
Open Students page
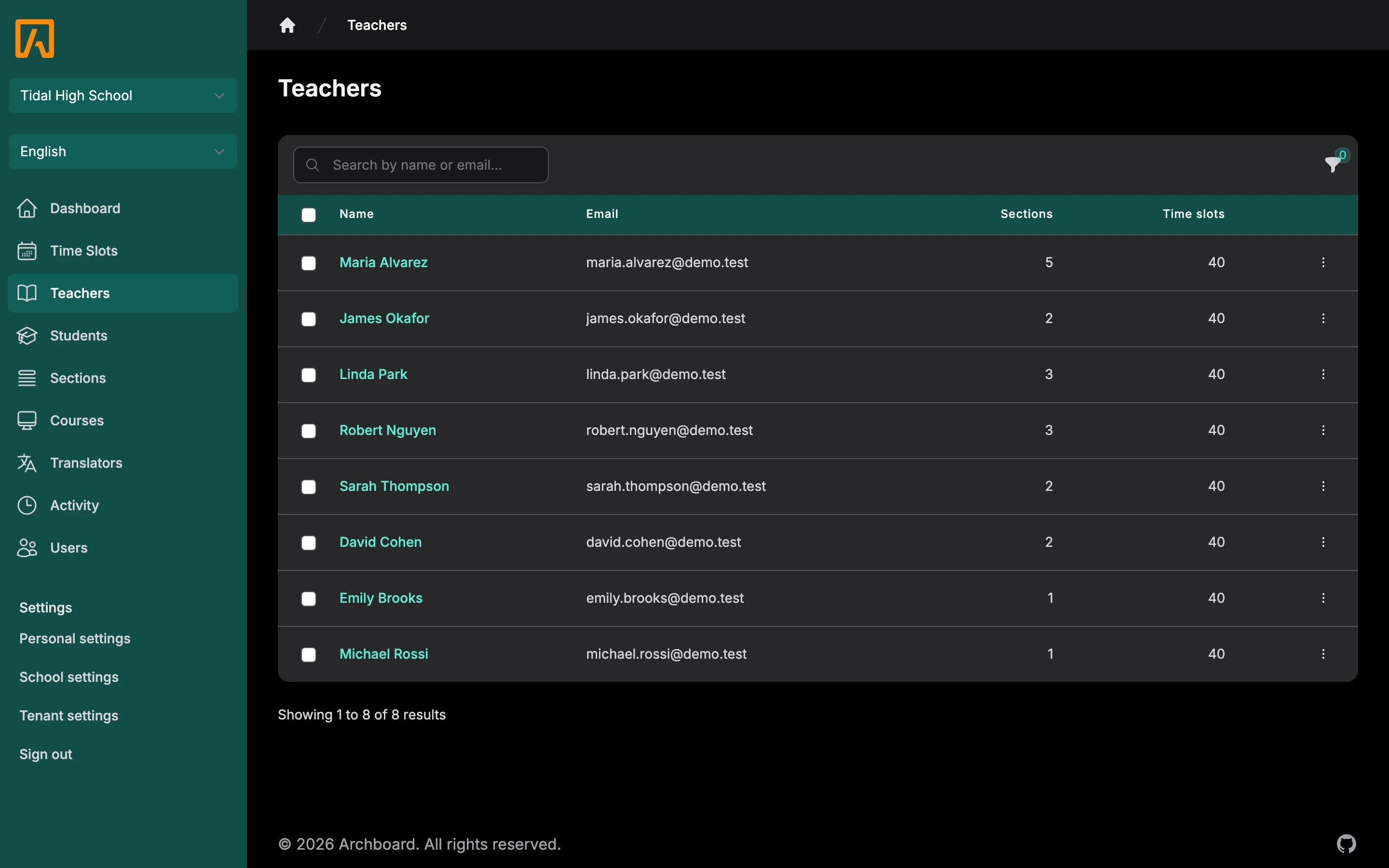coord(123,336)
